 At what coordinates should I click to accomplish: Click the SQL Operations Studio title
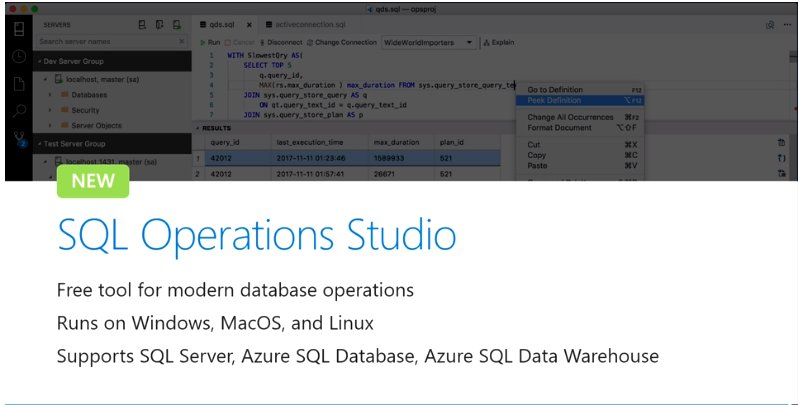257,236
